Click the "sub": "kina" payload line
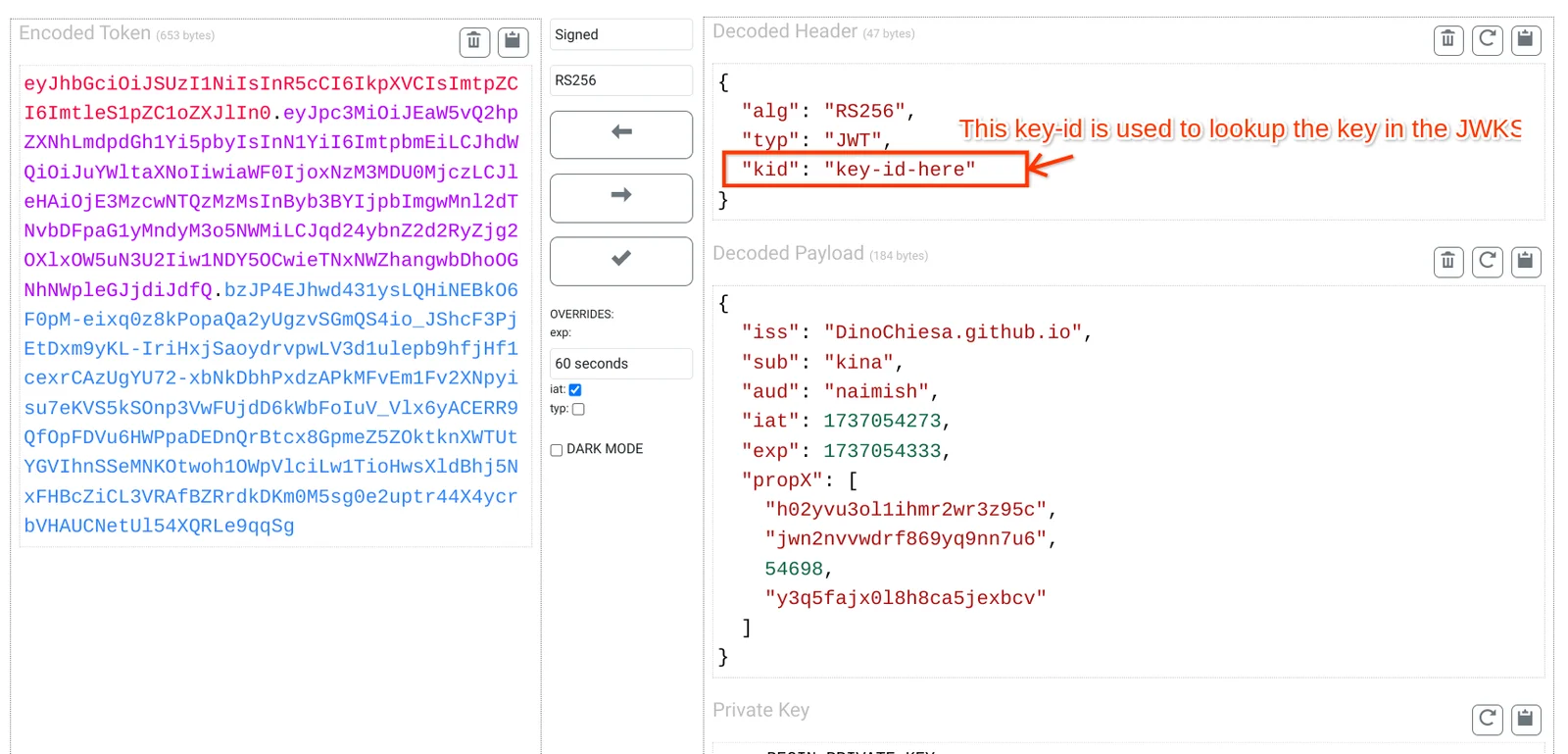Image resolution: width=1568 pixels, height=754 pixels. pos(822,362)
